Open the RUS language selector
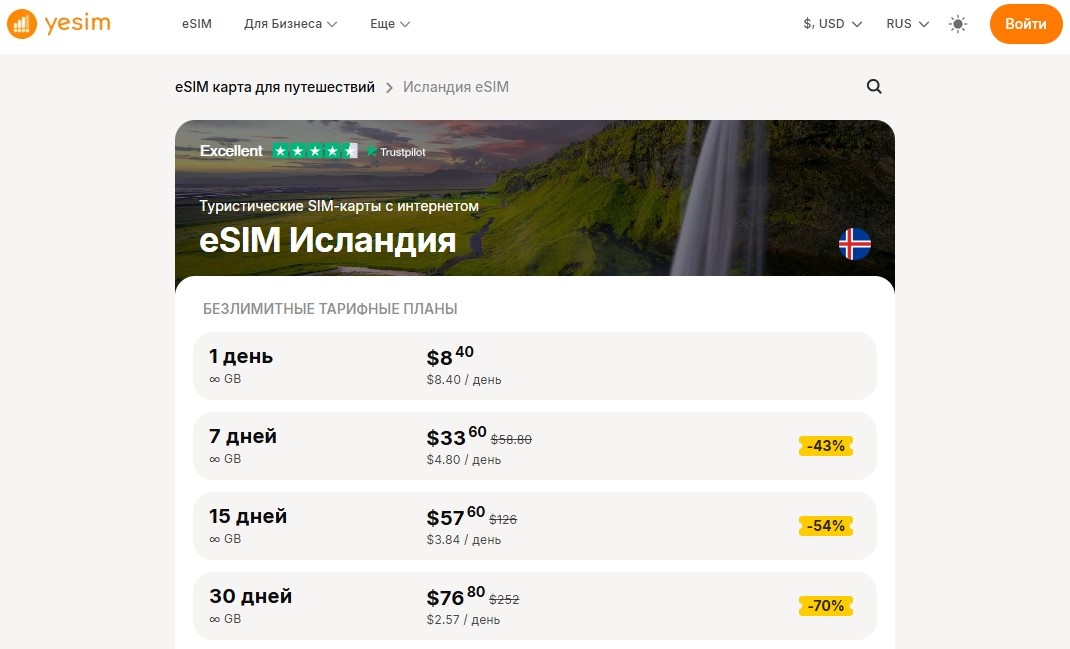The height and width of the screenshot is (649, 1070). [905, 22]
